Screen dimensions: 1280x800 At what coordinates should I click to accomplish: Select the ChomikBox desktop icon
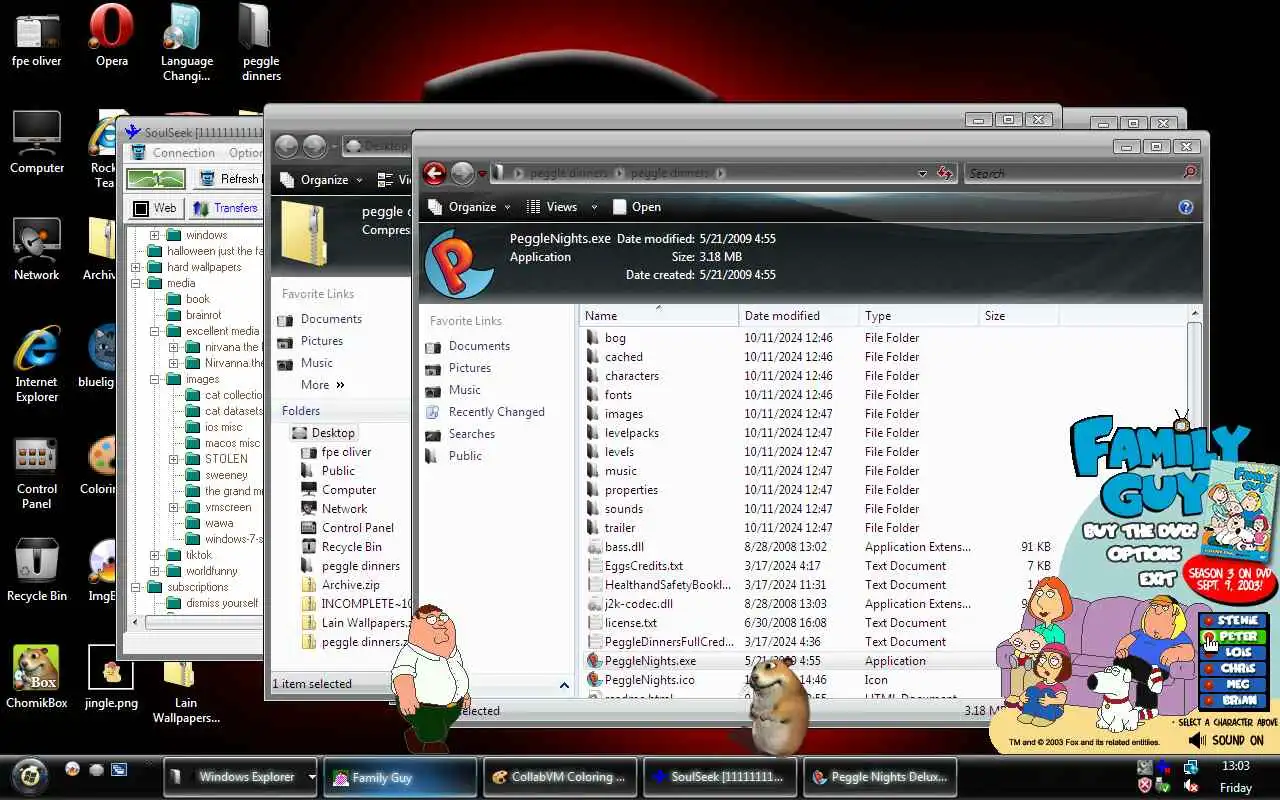[37, 677]
